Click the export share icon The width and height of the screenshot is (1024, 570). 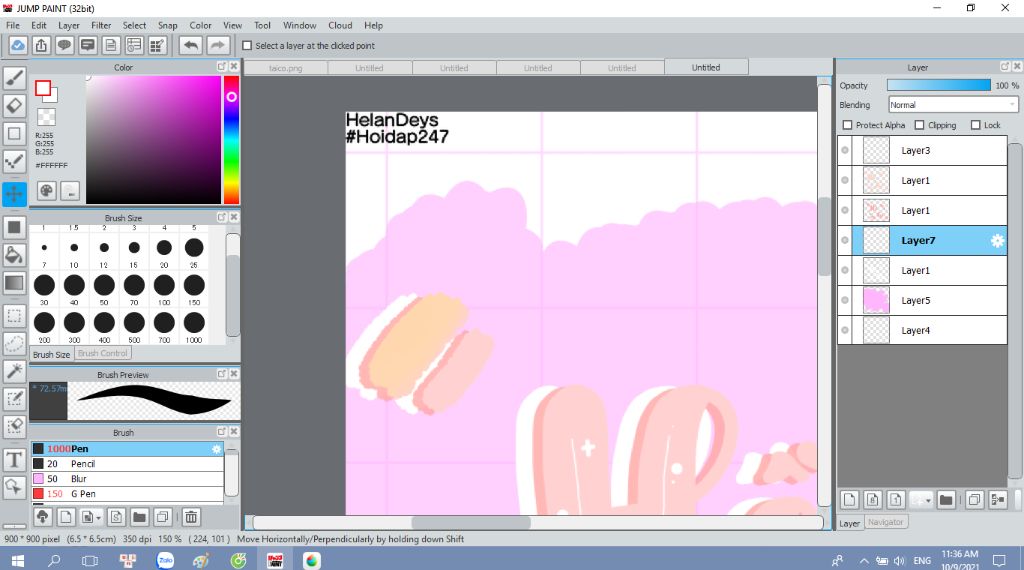tap(41, 46)
